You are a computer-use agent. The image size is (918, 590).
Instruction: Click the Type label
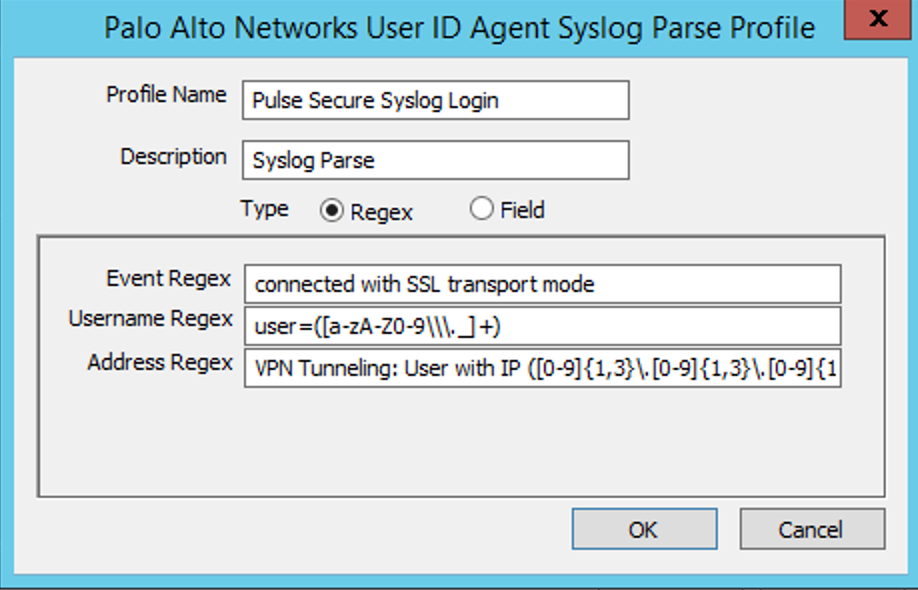265,209
